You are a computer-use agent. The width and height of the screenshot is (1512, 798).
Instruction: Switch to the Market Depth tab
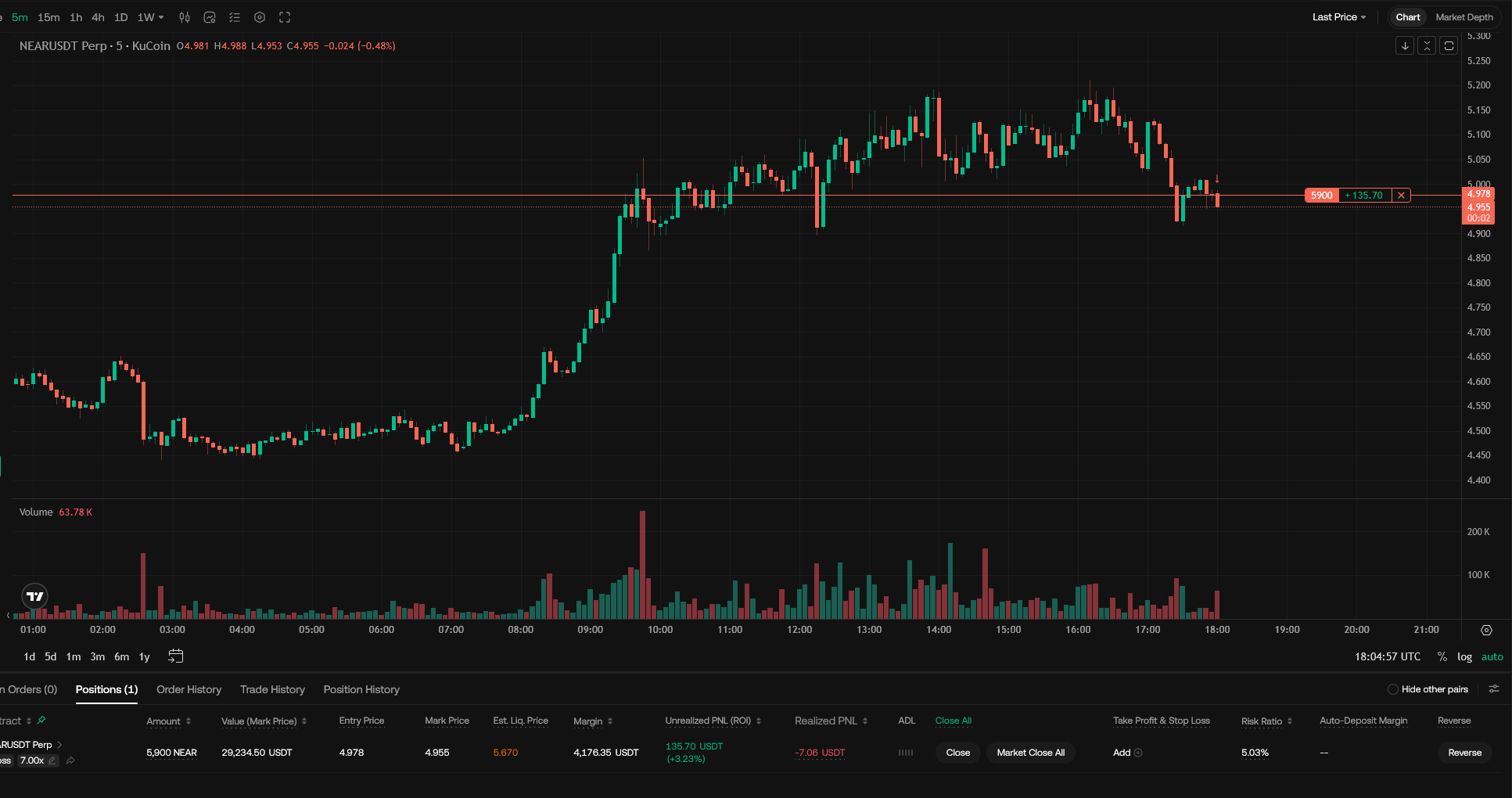(x=1464, y=17)
